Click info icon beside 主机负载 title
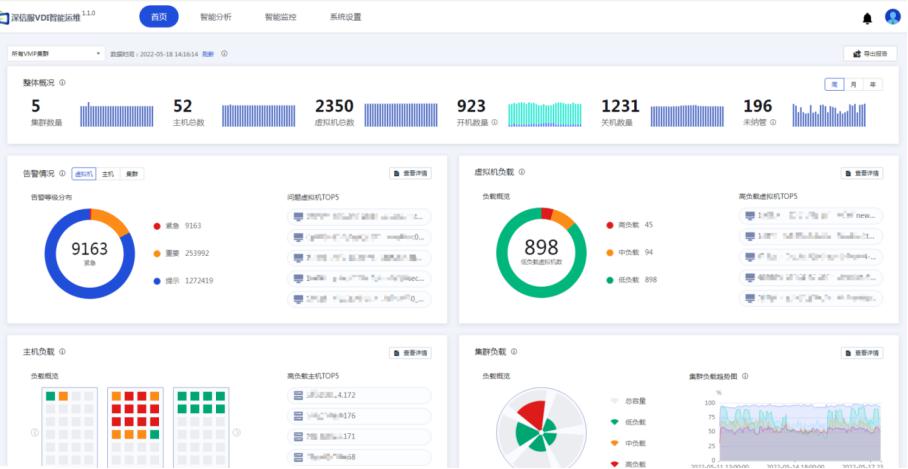This screenshot has width=908, height=469. click(x=62, y=352)
